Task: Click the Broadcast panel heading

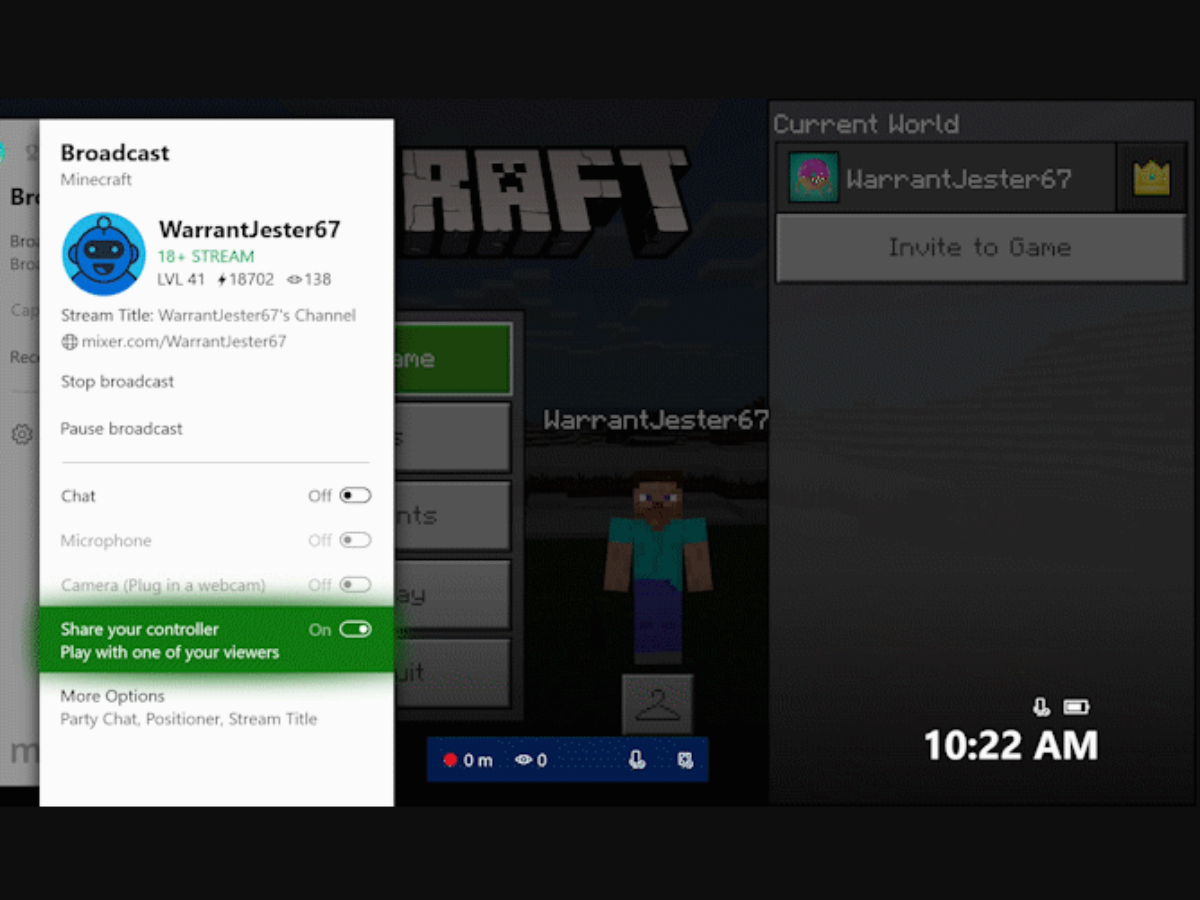Action: (115, 153)
